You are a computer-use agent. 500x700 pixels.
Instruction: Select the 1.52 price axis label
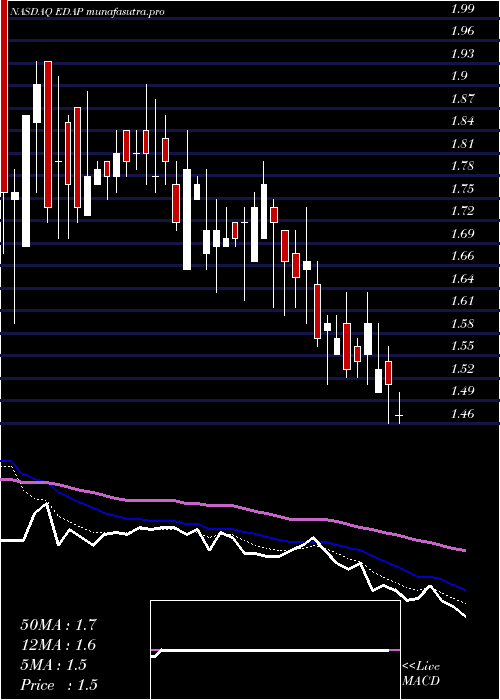click(x=462, y=368)
